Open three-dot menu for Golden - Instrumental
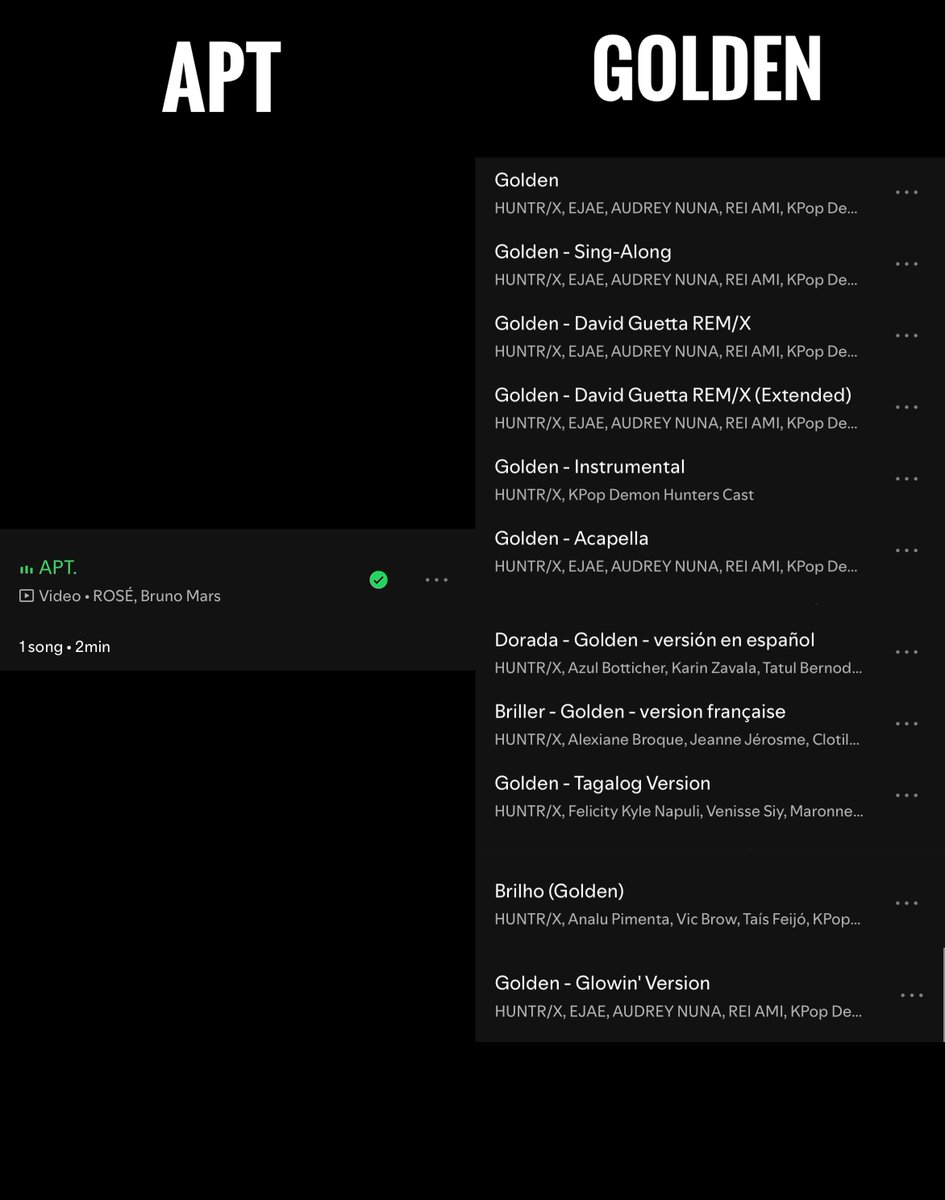The image size is (945, 1200). (x=906, y=479)
